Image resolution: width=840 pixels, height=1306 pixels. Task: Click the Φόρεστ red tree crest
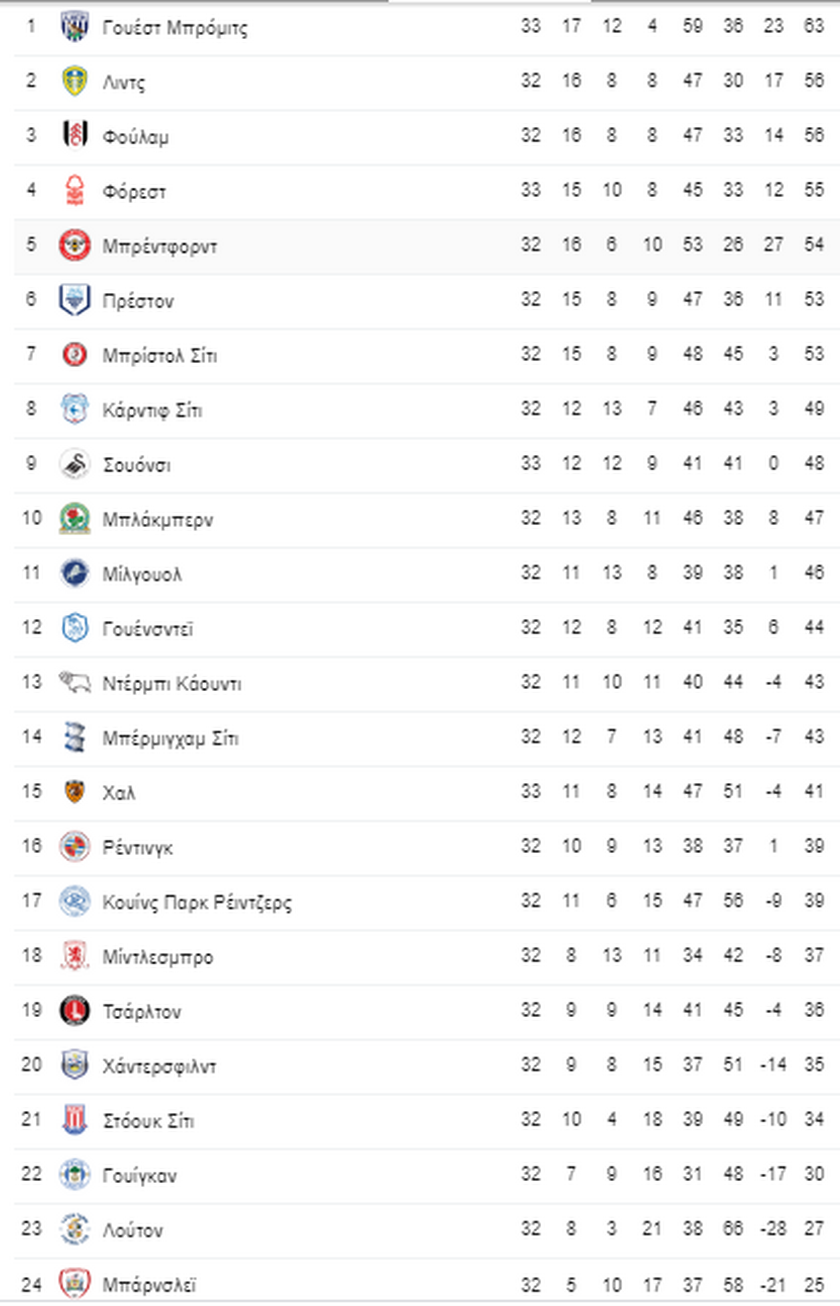[75, 190]
